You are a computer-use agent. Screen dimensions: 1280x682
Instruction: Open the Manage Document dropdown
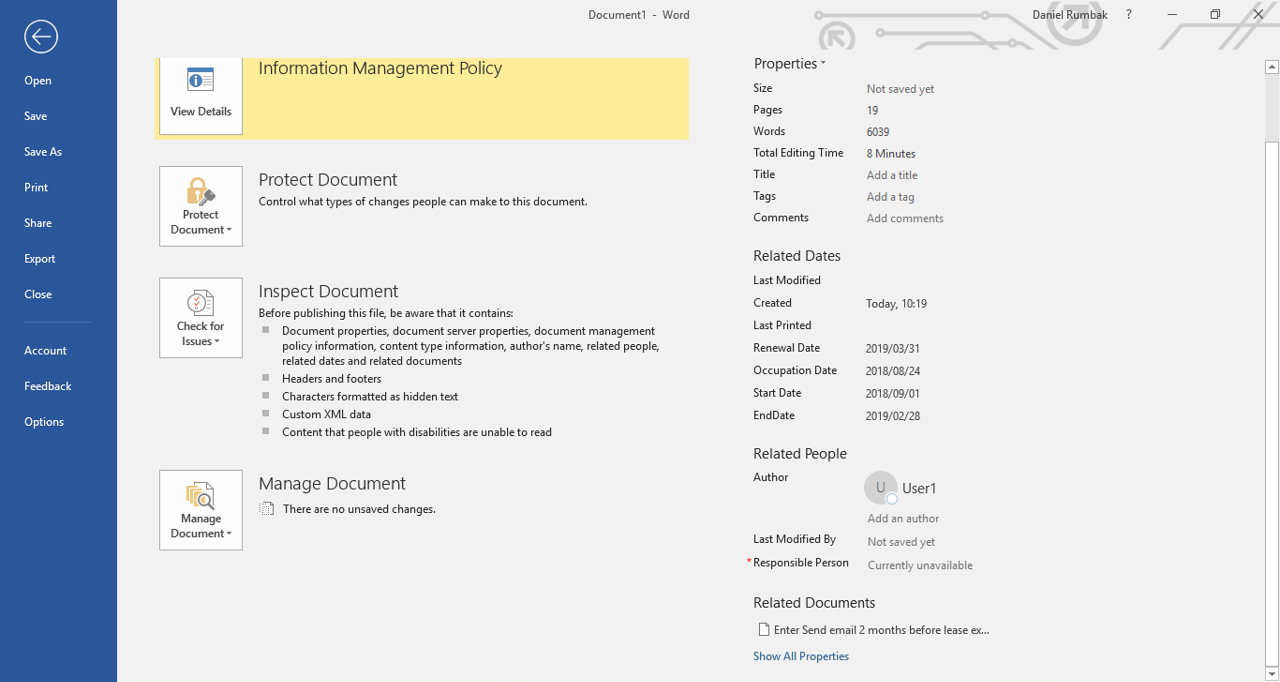coord(201,510)
